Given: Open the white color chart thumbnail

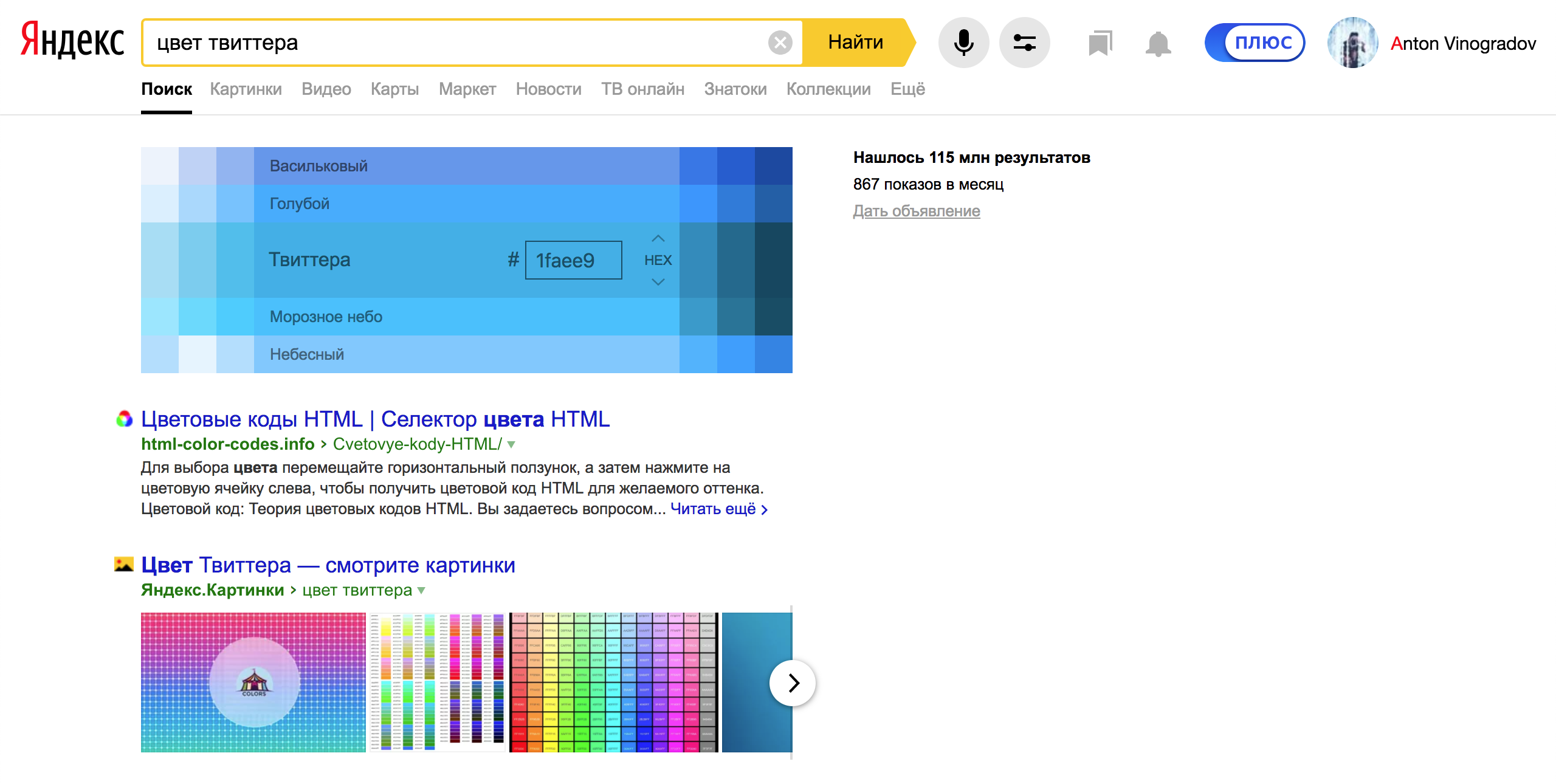Looking at the screenshot, I should coord(438,683).
